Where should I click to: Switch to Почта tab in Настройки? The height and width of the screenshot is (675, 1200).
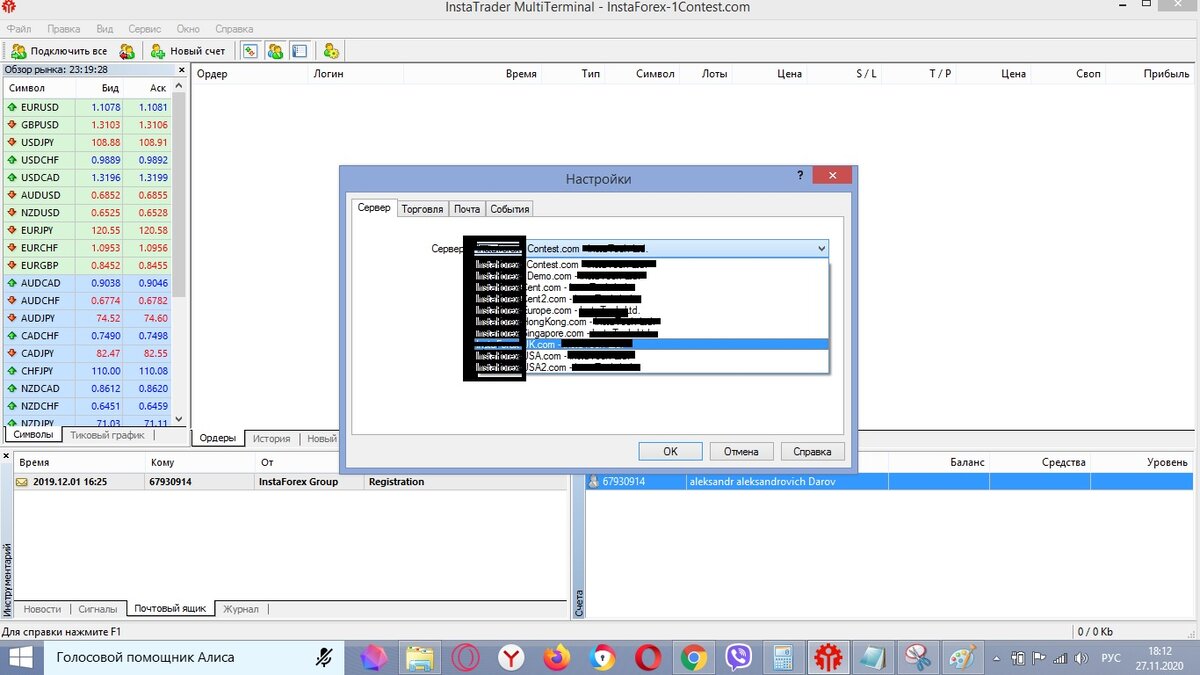[x=467, y=209]
